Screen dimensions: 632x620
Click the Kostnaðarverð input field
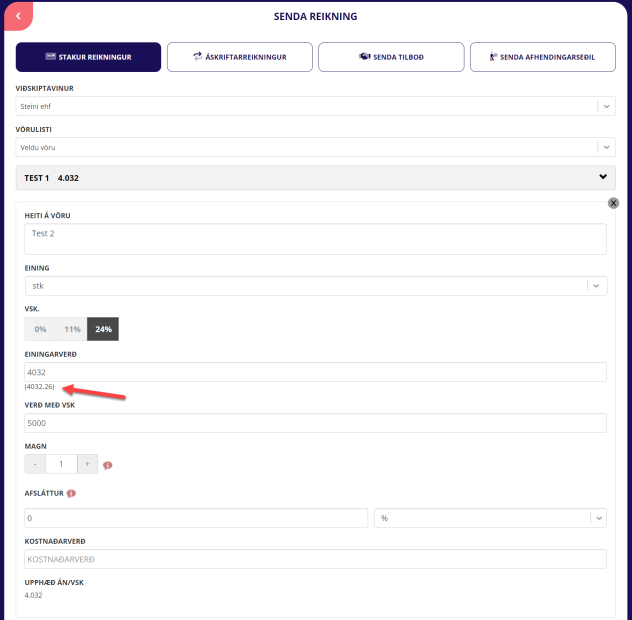[316, 559]
